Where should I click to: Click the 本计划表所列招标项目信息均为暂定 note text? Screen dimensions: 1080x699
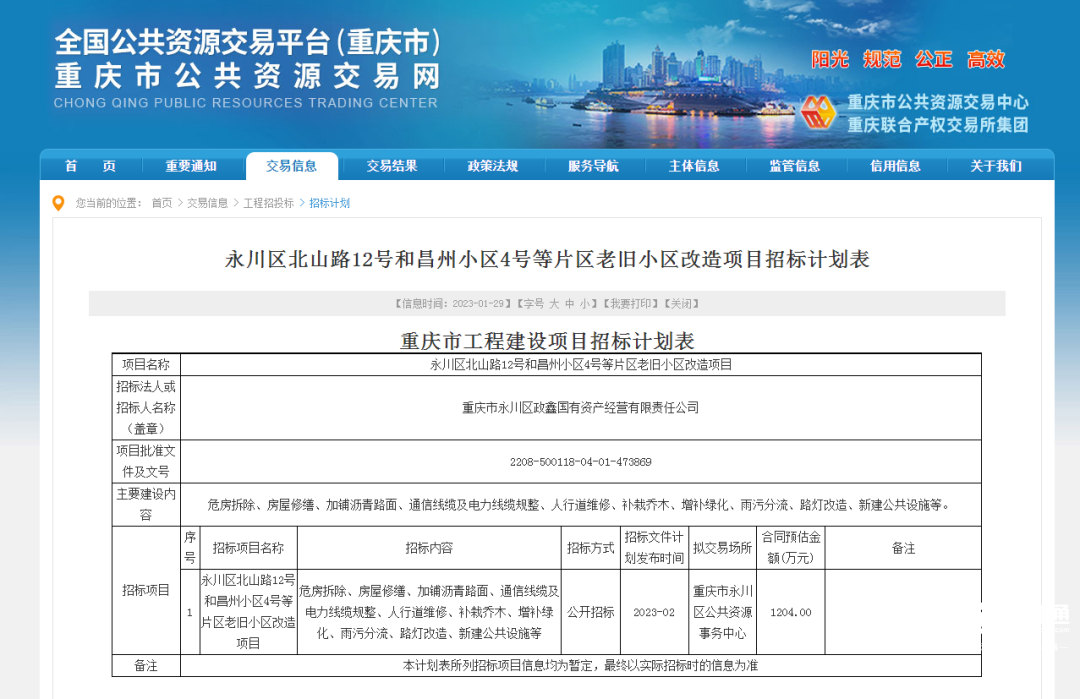(x=581, y=666)
